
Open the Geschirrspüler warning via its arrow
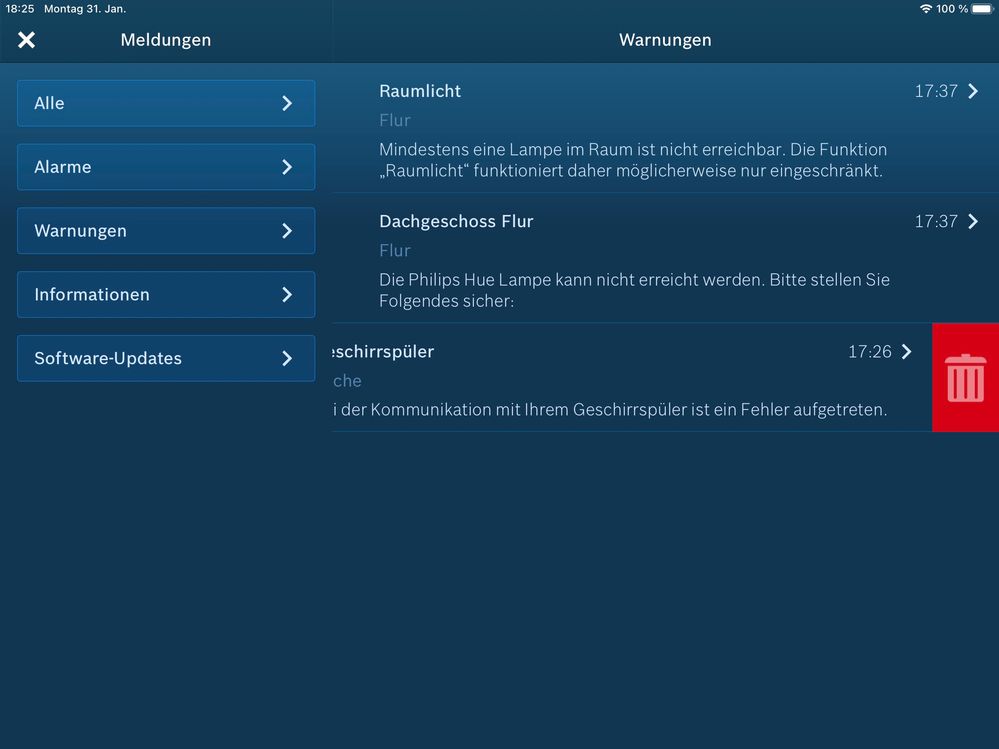pos(907,352)
